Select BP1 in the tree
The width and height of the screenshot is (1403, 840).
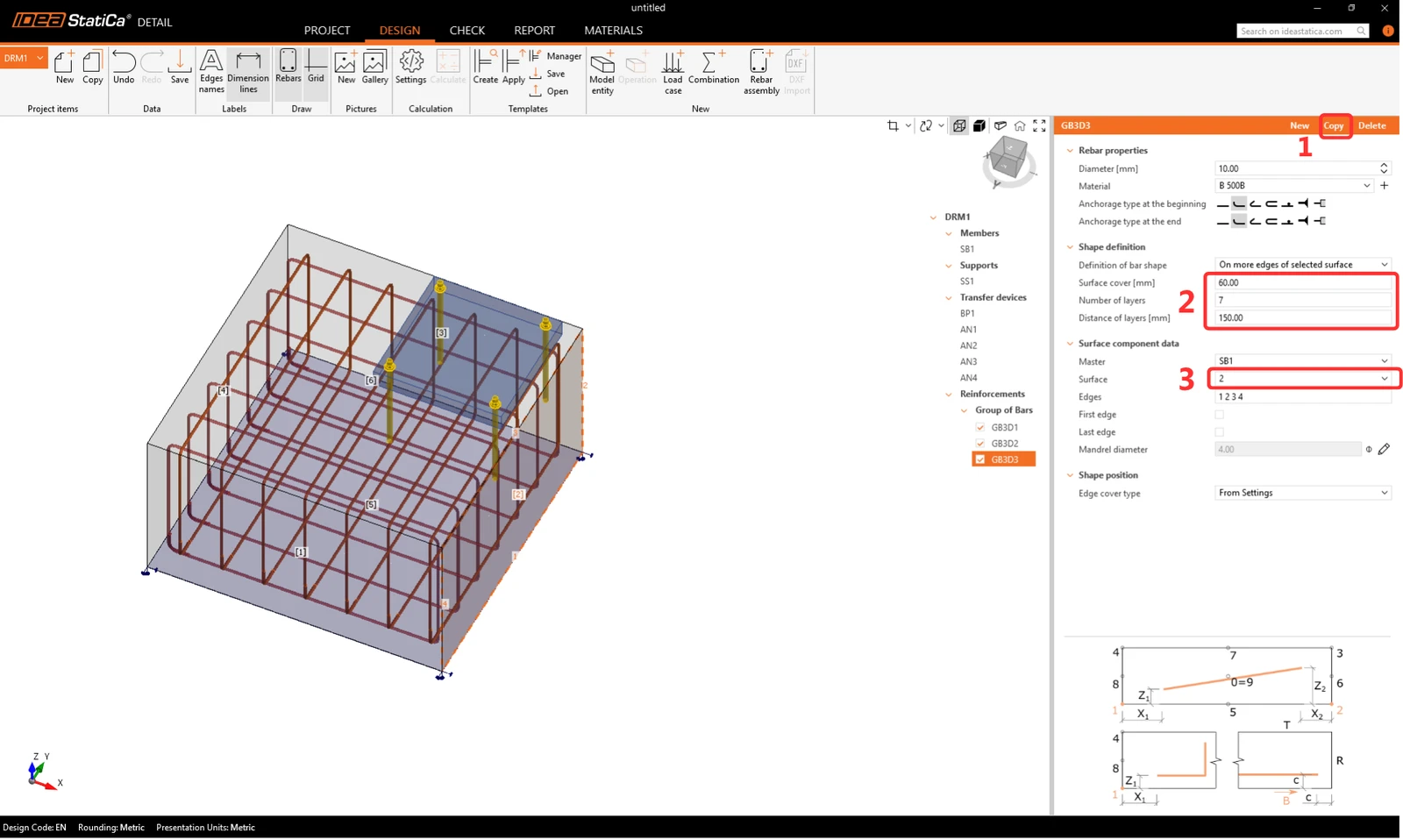(x=967, y=314)
